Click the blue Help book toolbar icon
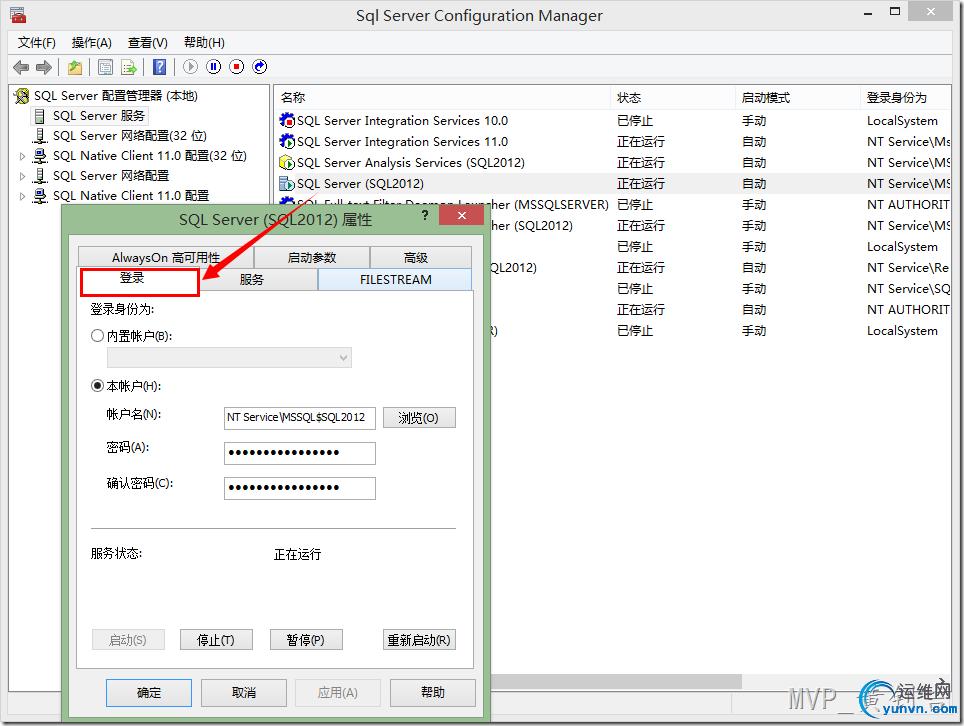 tap(160, 67)
